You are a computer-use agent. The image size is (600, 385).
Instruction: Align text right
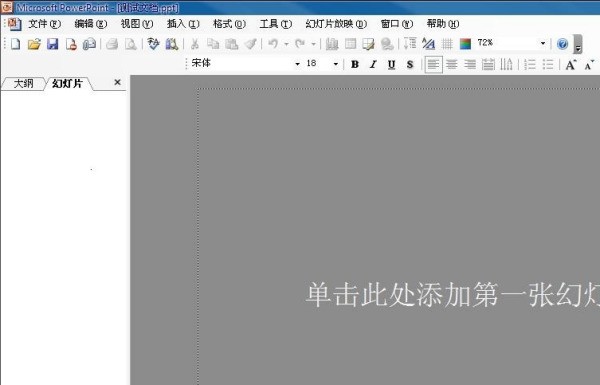[x=470, y=64]
